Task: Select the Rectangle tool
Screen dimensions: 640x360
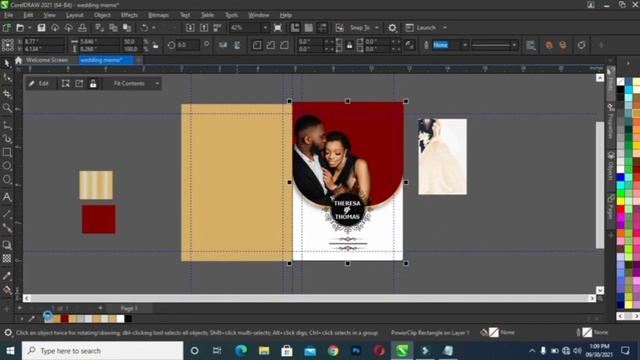Action: (x=7, y=152)
